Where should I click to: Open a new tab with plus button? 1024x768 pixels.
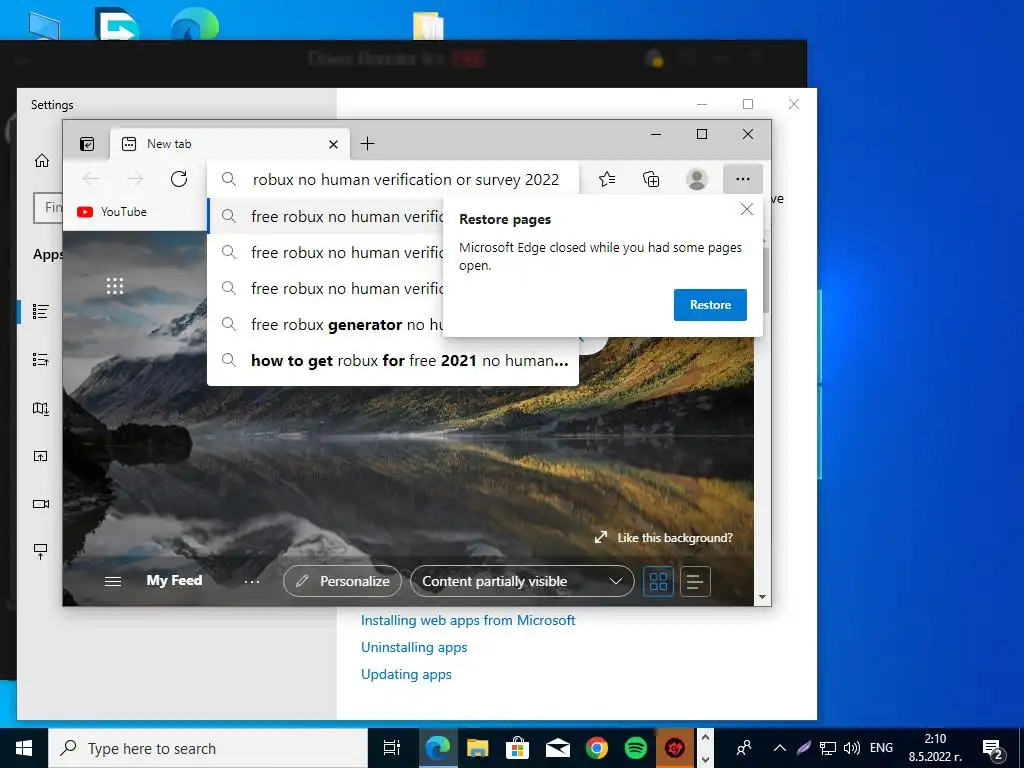pos(368,144)
